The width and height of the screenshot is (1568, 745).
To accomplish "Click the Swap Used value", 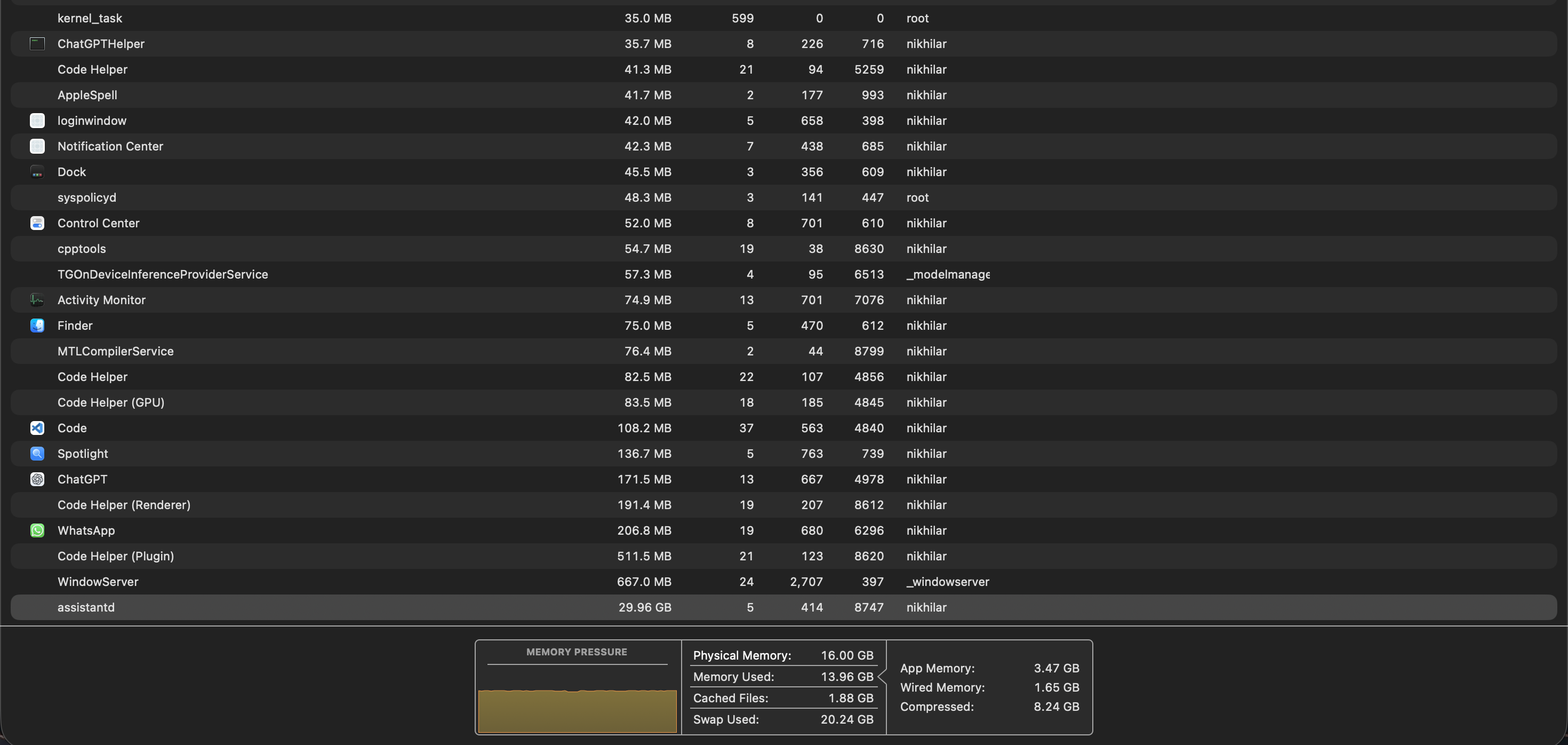I will coord(847,719).
